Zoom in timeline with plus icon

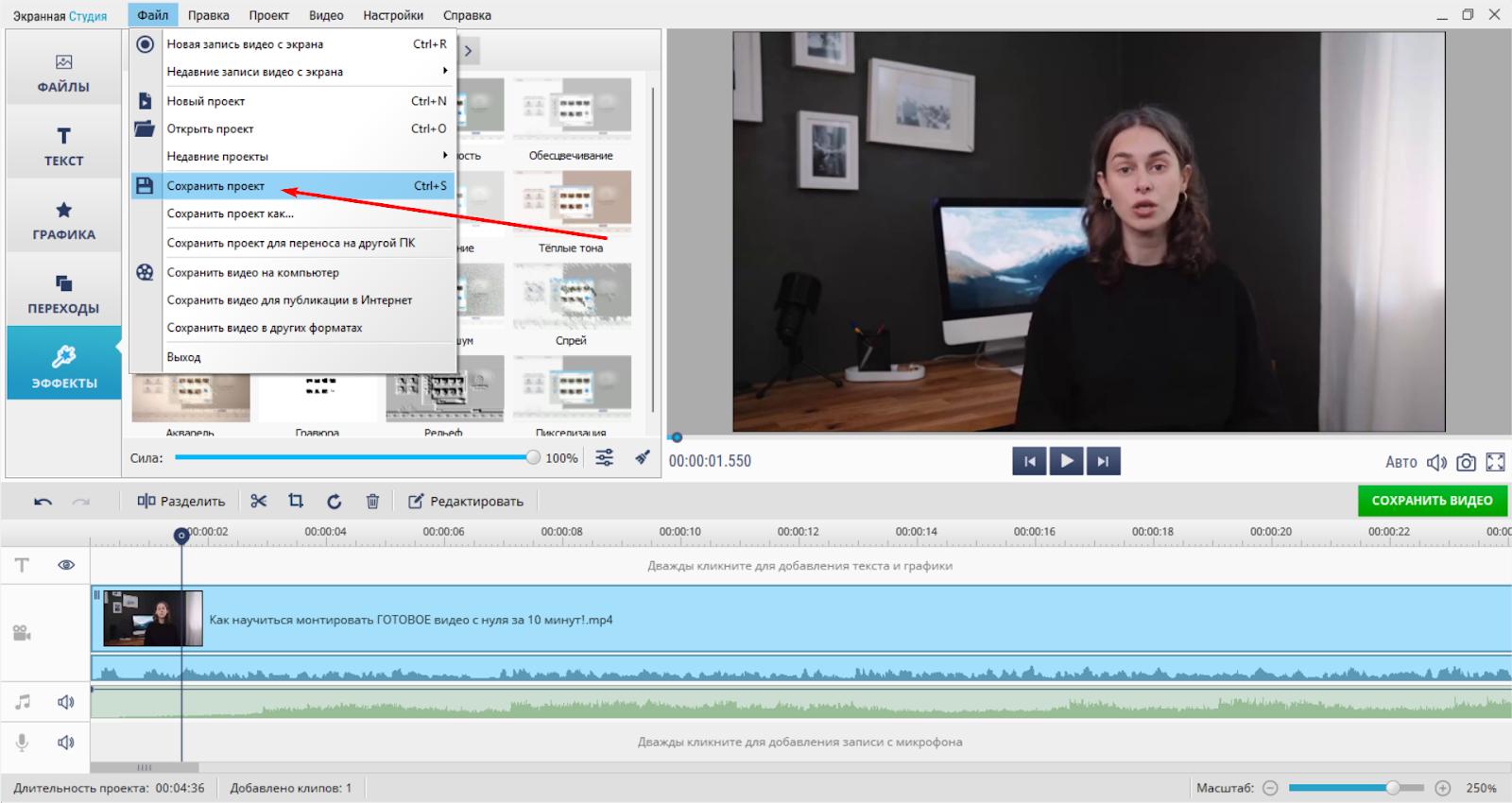pos(1443,788)
